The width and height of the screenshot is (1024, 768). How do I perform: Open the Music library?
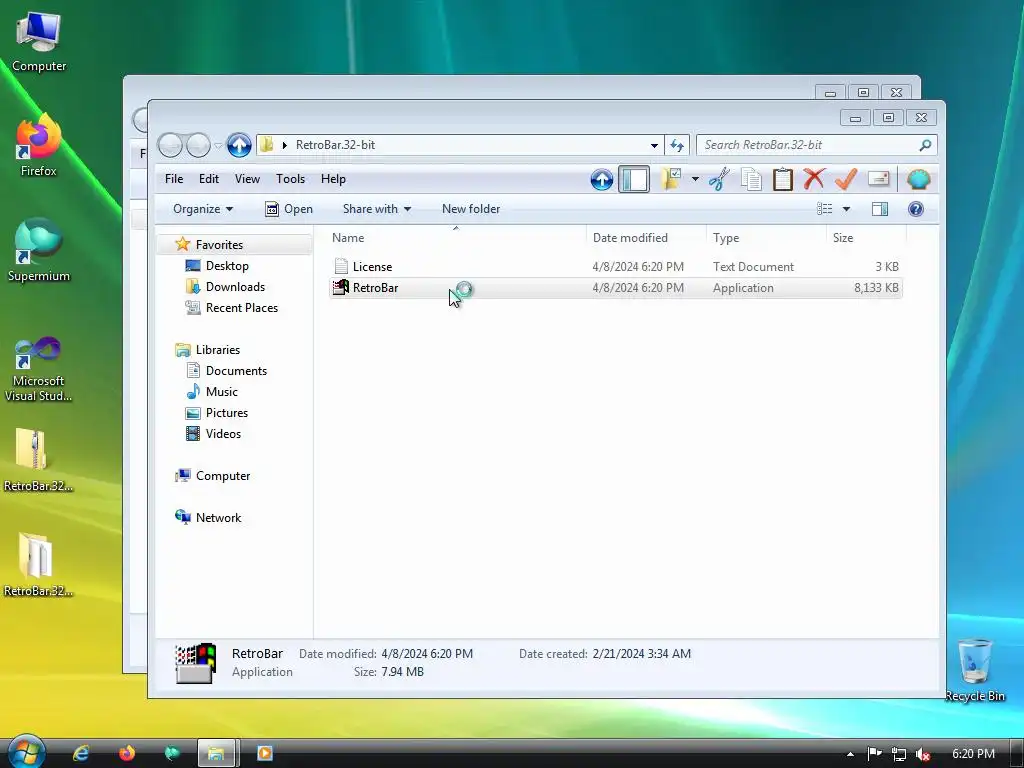221,392
